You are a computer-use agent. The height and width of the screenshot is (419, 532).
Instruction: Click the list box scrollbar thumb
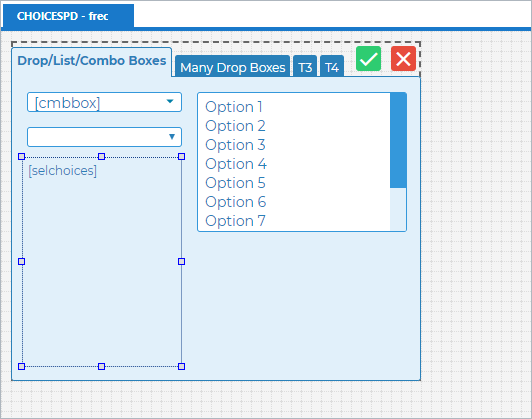[x=398, y=140]
